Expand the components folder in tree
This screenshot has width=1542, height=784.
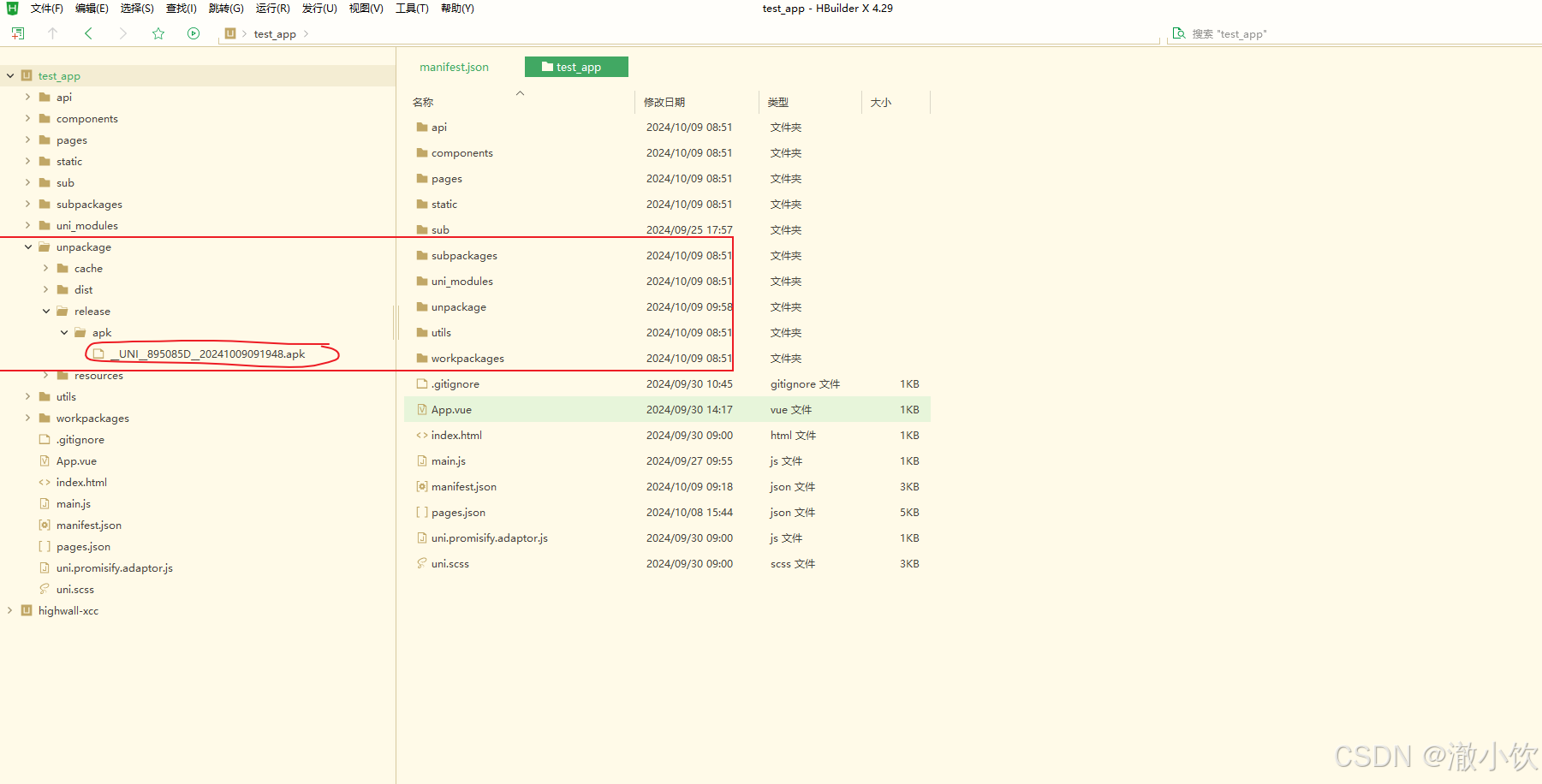[x=27, y=118]
